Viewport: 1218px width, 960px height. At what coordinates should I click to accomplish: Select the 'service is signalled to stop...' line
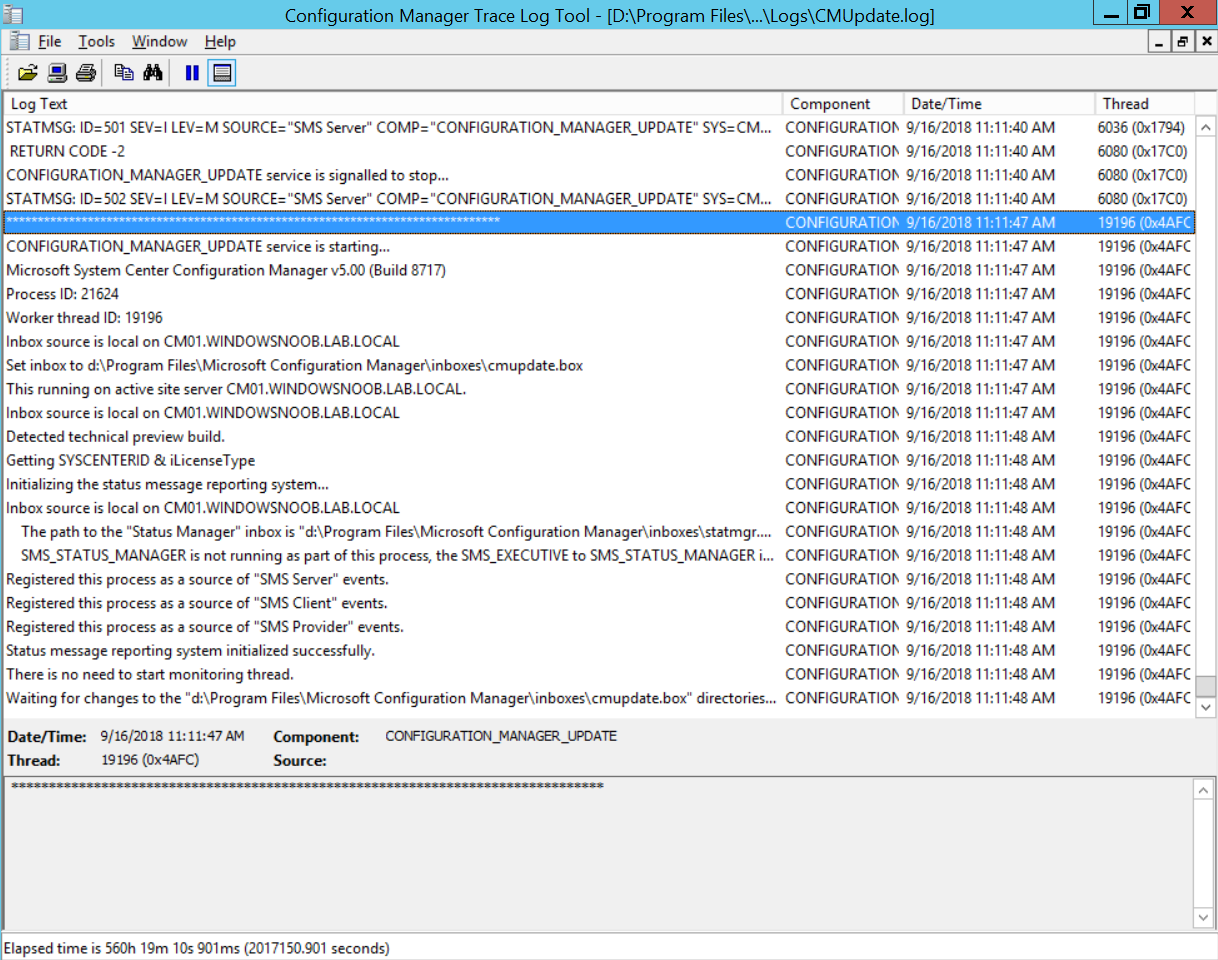pyautogui.click(x=599, y=175)
